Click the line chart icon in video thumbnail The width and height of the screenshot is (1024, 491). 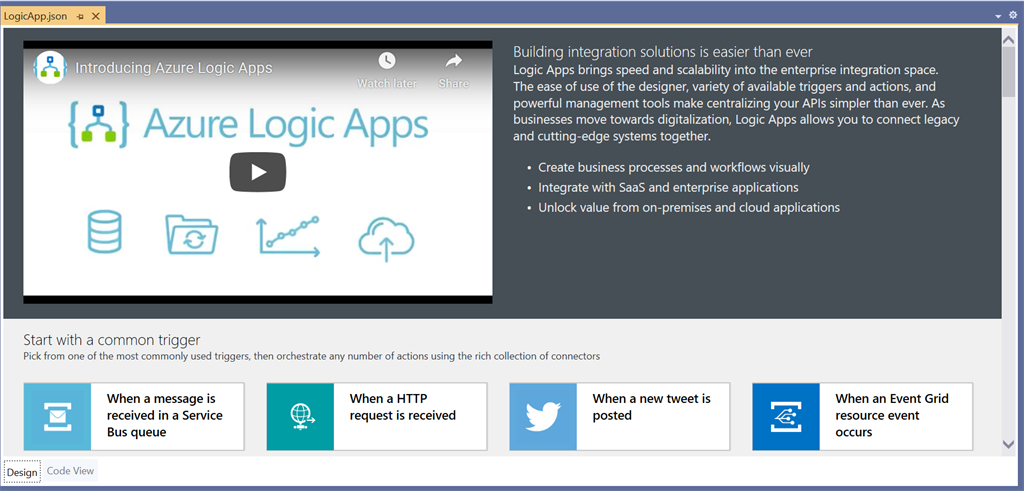point(288,236)
